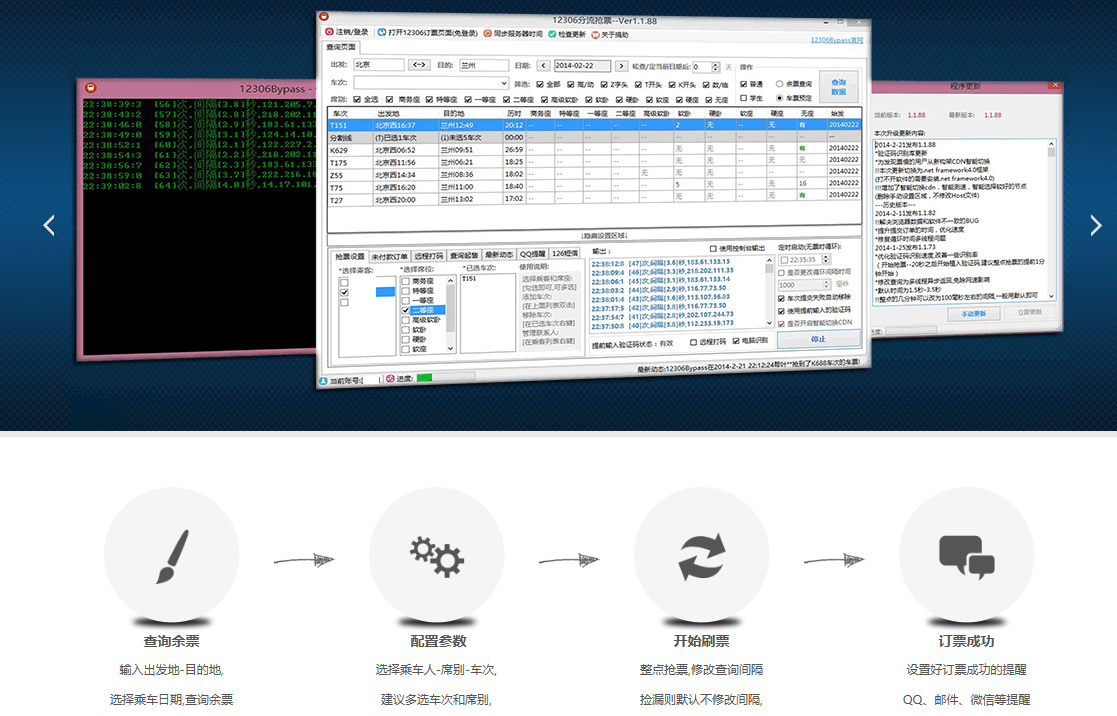Image resolution: width=1117 pixels, height=716 pixels.
Task: Close the 程序更新 update window
Action: (1056, 85)
